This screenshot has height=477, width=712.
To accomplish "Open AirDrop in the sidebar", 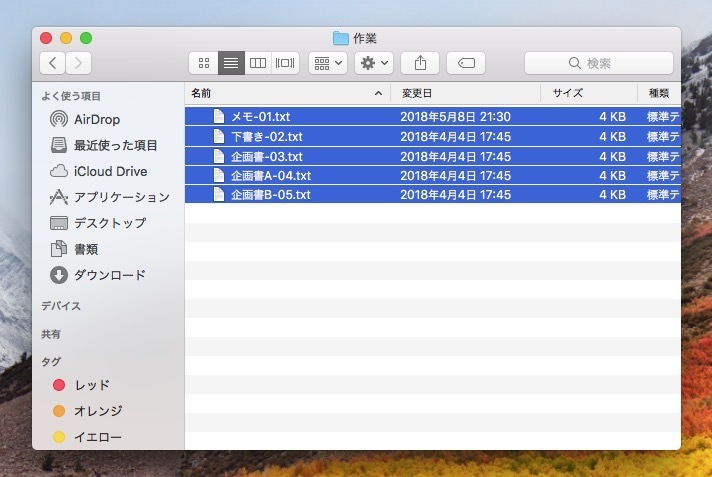I will click(98, 119).
